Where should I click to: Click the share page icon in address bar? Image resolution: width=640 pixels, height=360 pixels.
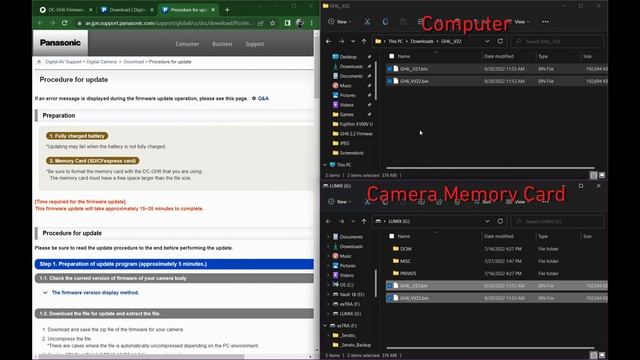(x=260, y=23)
